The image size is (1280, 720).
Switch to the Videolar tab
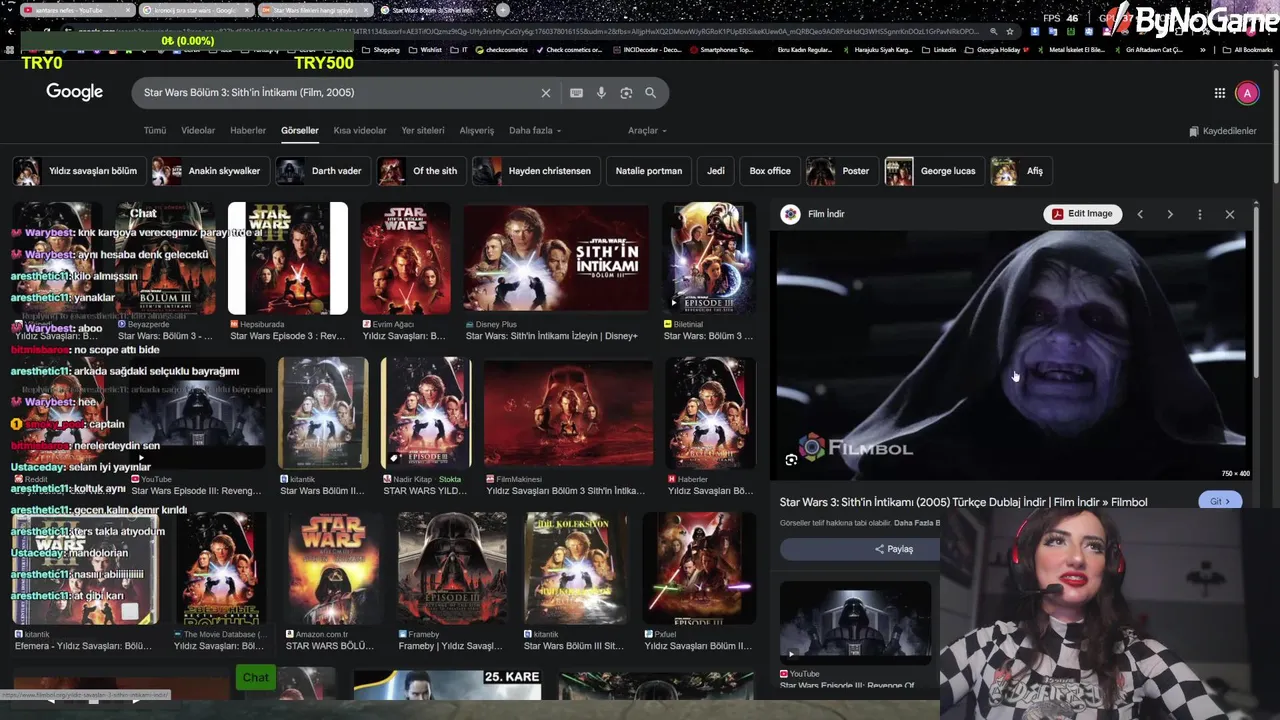coord(198,131)
